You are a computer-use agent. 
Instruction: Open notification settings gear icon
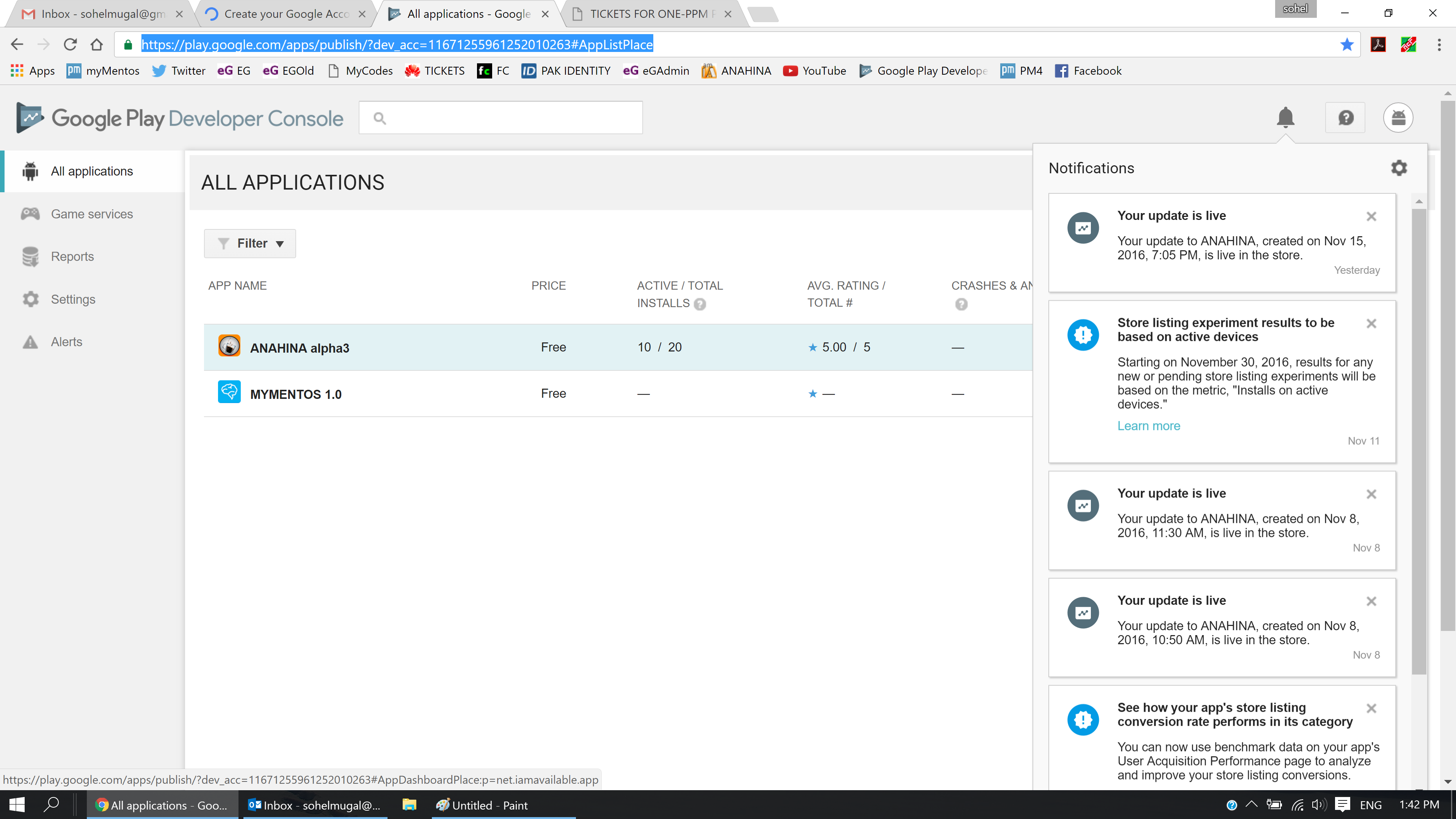1399,168
